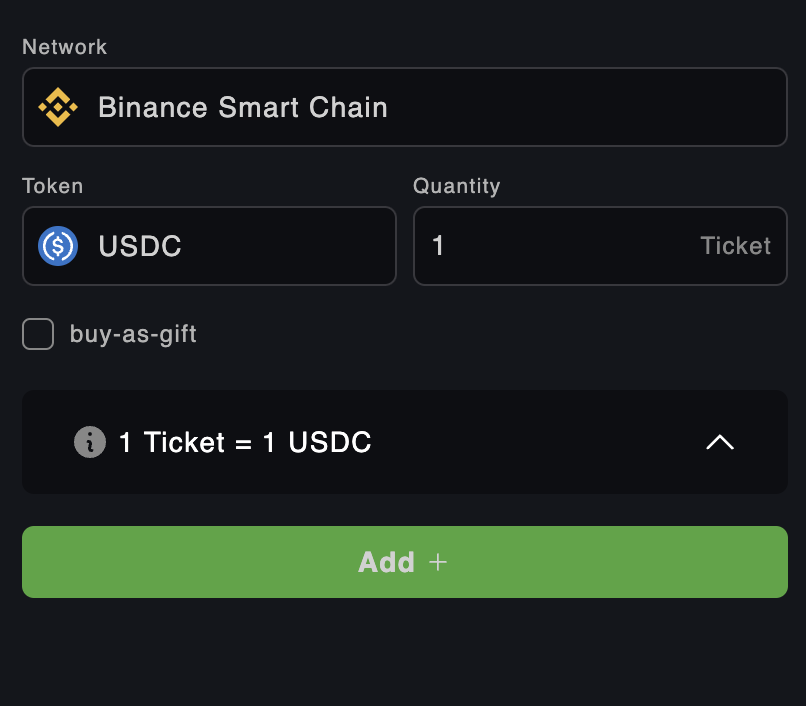Click the quantity value "1"

coord(438,246)
